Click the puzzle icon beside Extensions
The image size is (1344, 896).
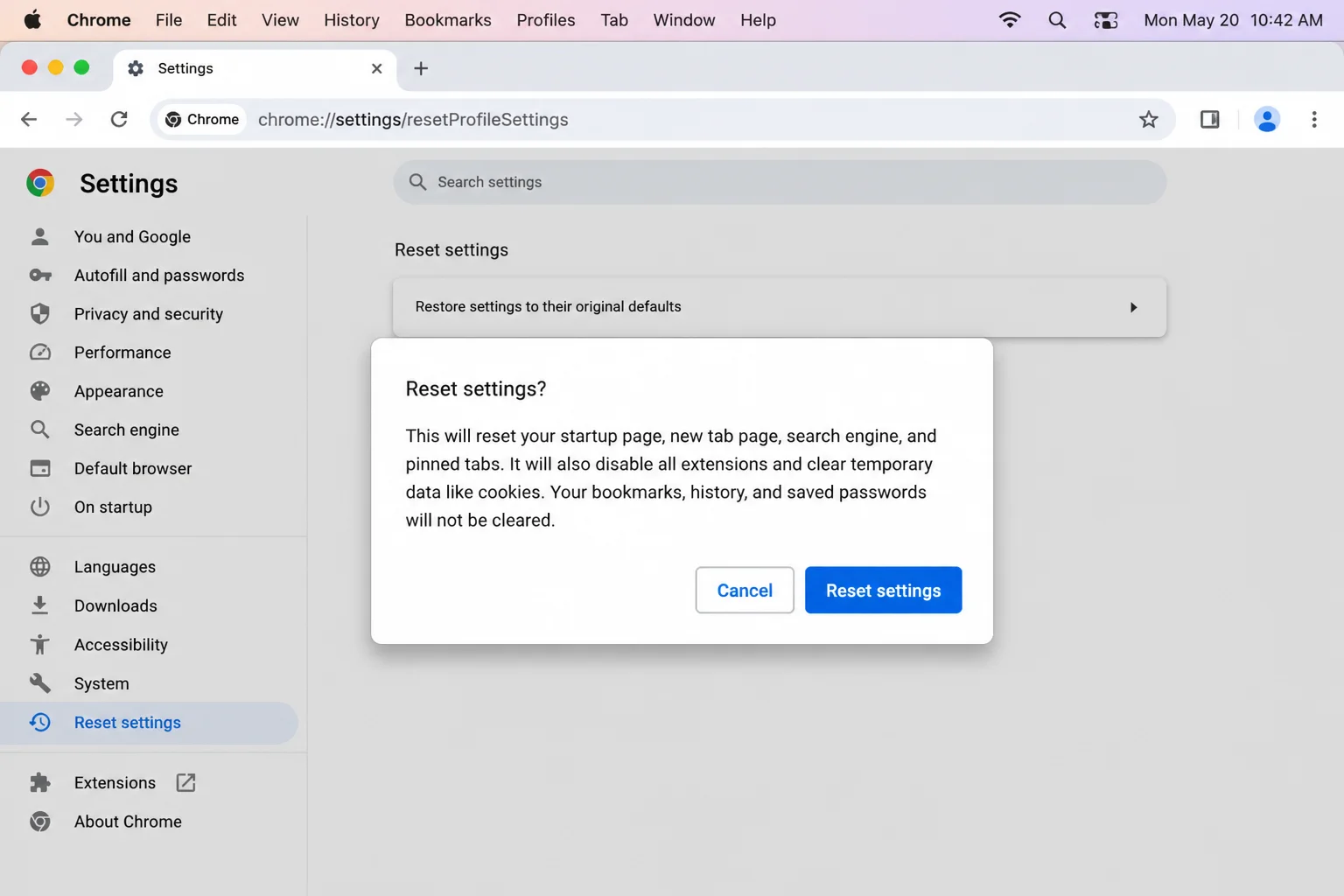40,782
